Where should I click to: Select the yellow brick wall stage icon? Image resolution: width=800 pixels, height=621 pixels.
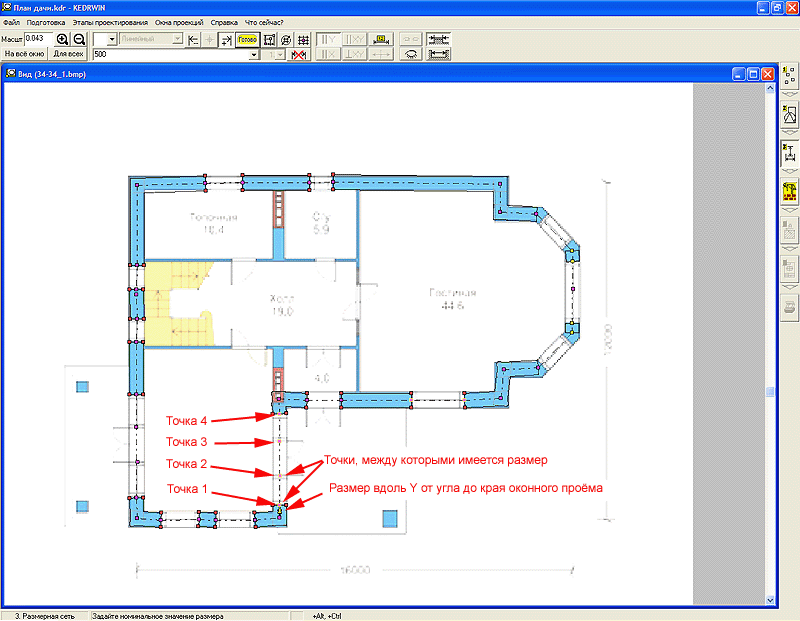coord(789,188)
